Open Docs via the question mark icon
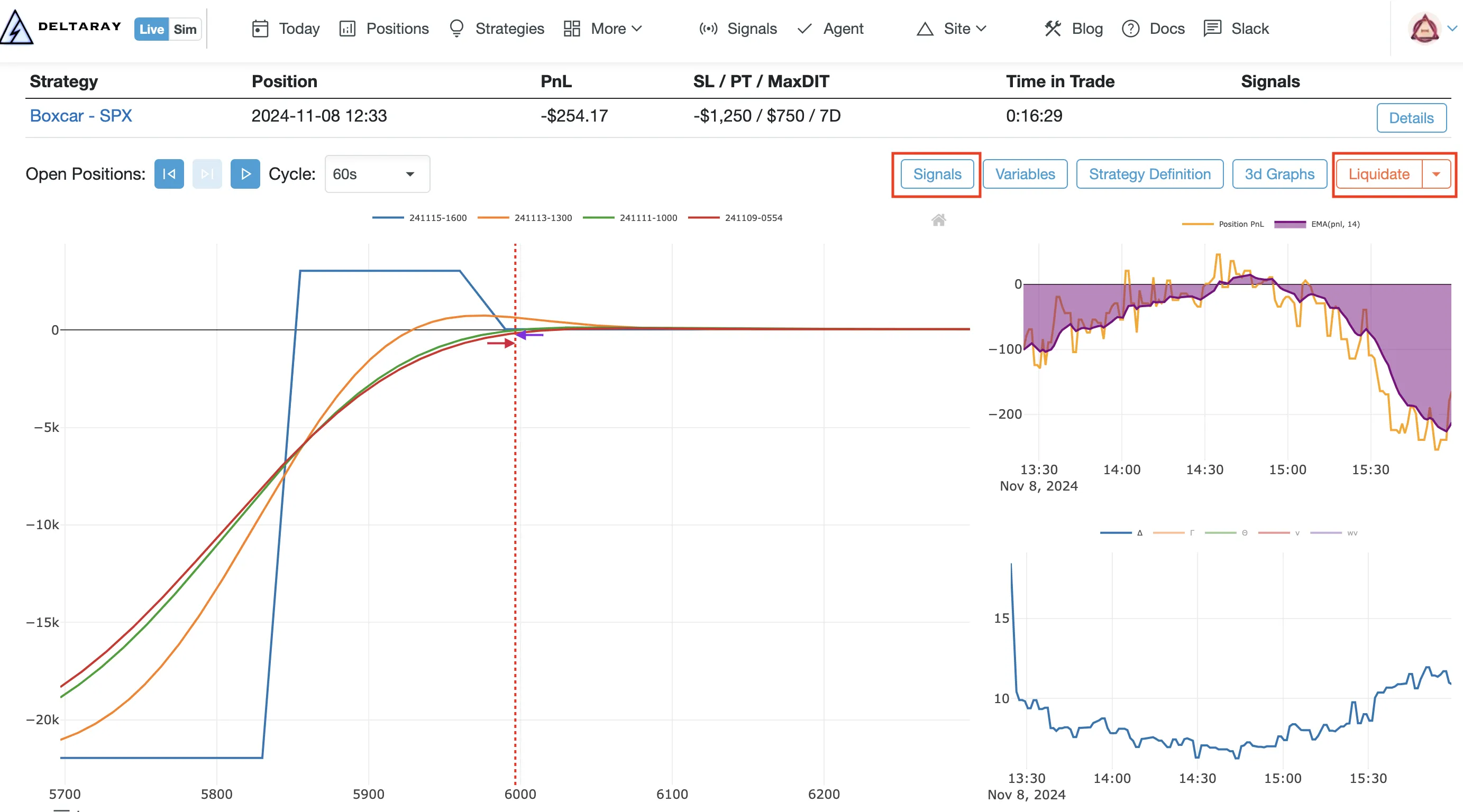 pos(1130,29)
